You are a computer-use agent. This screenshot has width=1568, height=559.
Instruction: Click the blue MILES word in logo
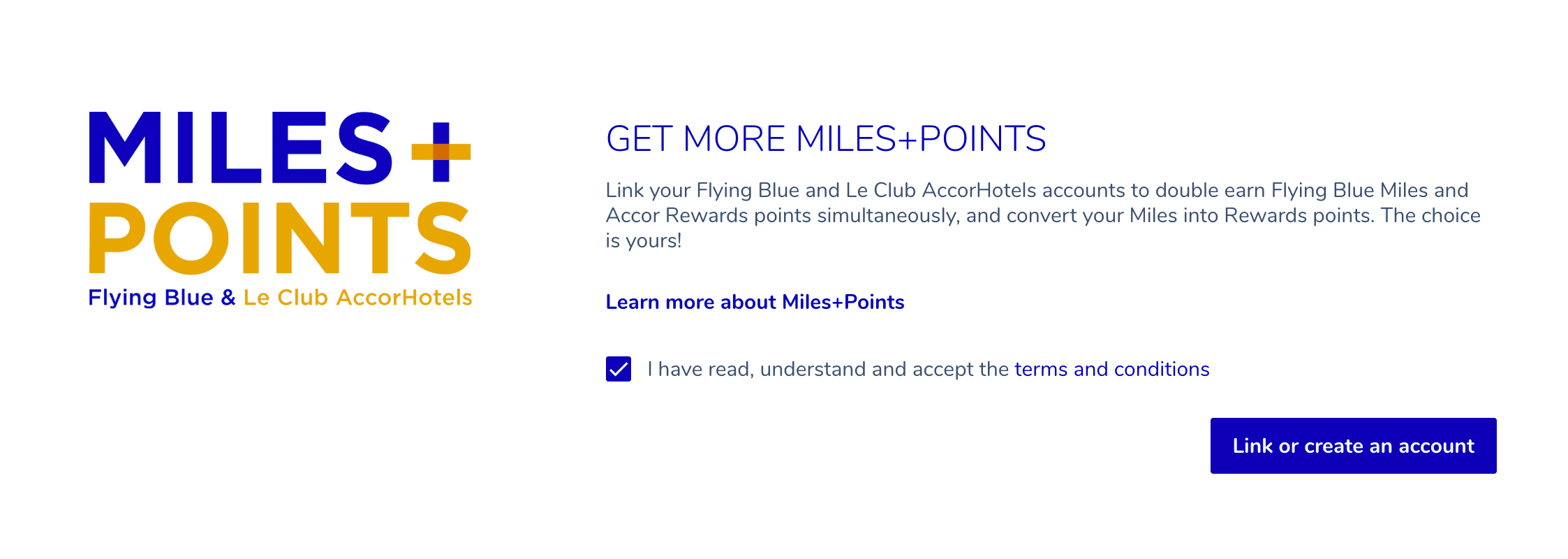pos(241,148)
